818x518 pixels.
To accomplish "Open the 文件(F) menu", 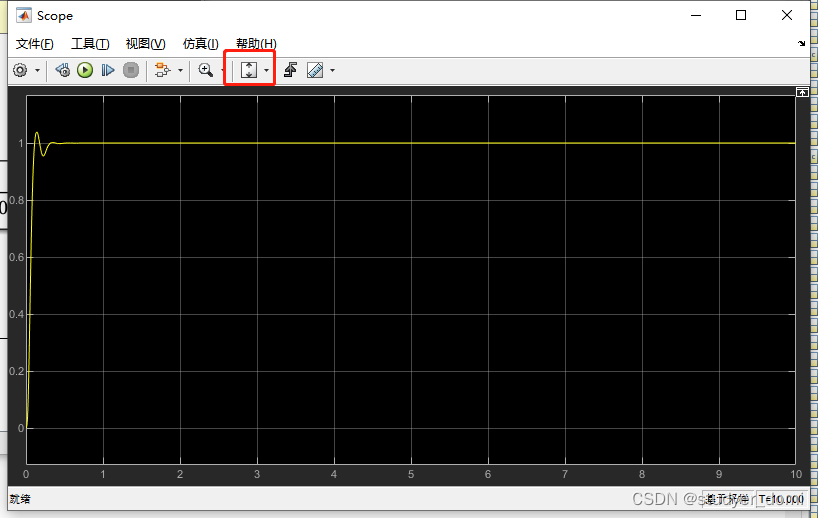I will point(34,44).
